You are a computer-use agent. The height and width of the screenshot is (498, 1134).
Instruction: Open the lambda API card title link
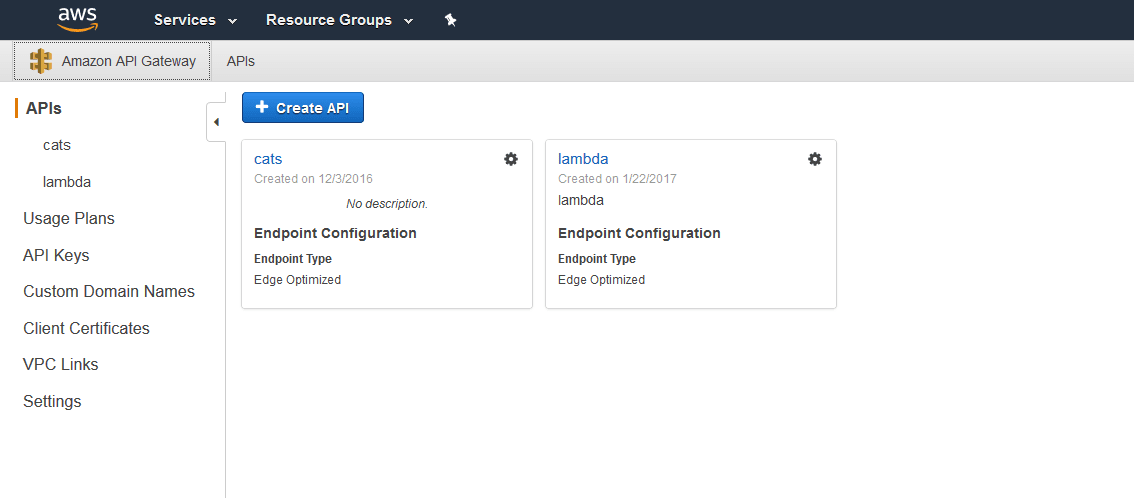pos(583,159)
